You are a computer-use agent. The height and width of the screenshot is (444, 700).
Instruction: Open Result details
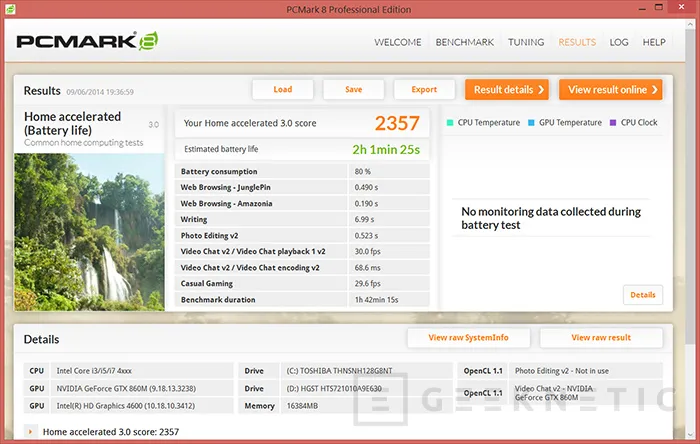pyautogui.click(x=507, y=90)
